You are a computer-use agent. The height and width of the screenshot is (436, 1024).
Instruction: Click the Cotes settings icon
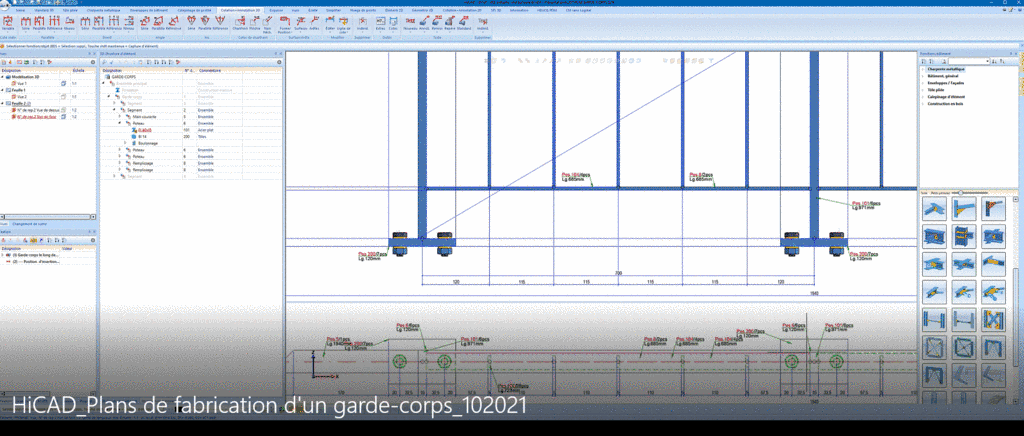(x=392, y=23)
